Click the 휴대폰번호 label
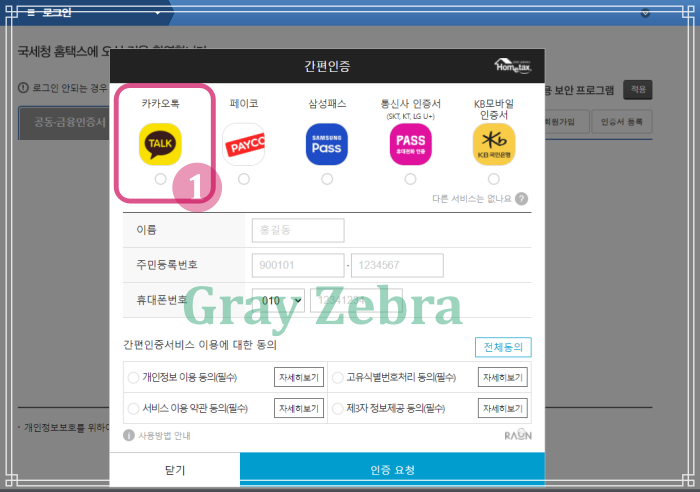This screenshot has width=700, height=492. (162, 300)
